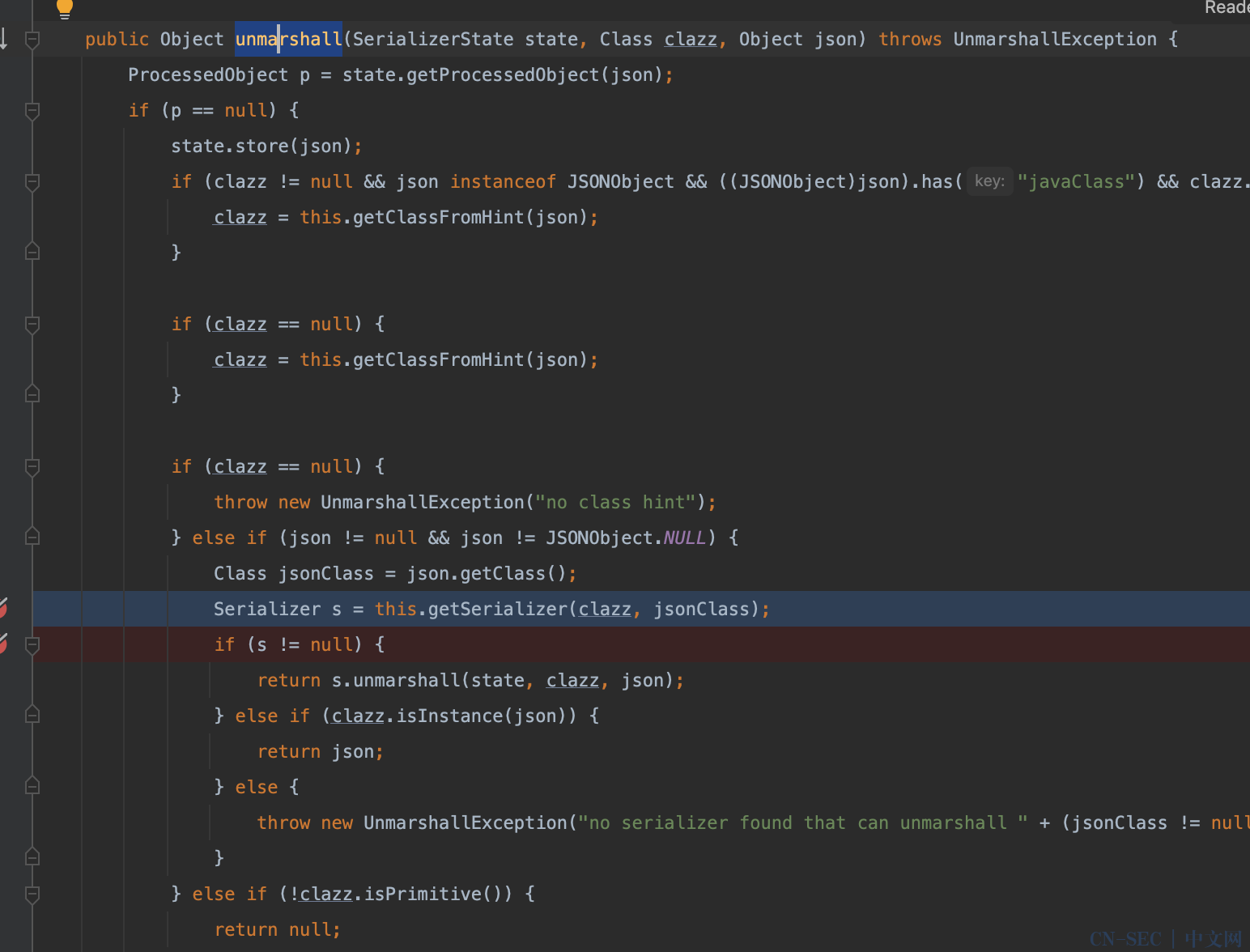This screenshot has width=1250, height=952.
Task: Click the 'public' modifier keyword
Action: [x=117, y=39]
